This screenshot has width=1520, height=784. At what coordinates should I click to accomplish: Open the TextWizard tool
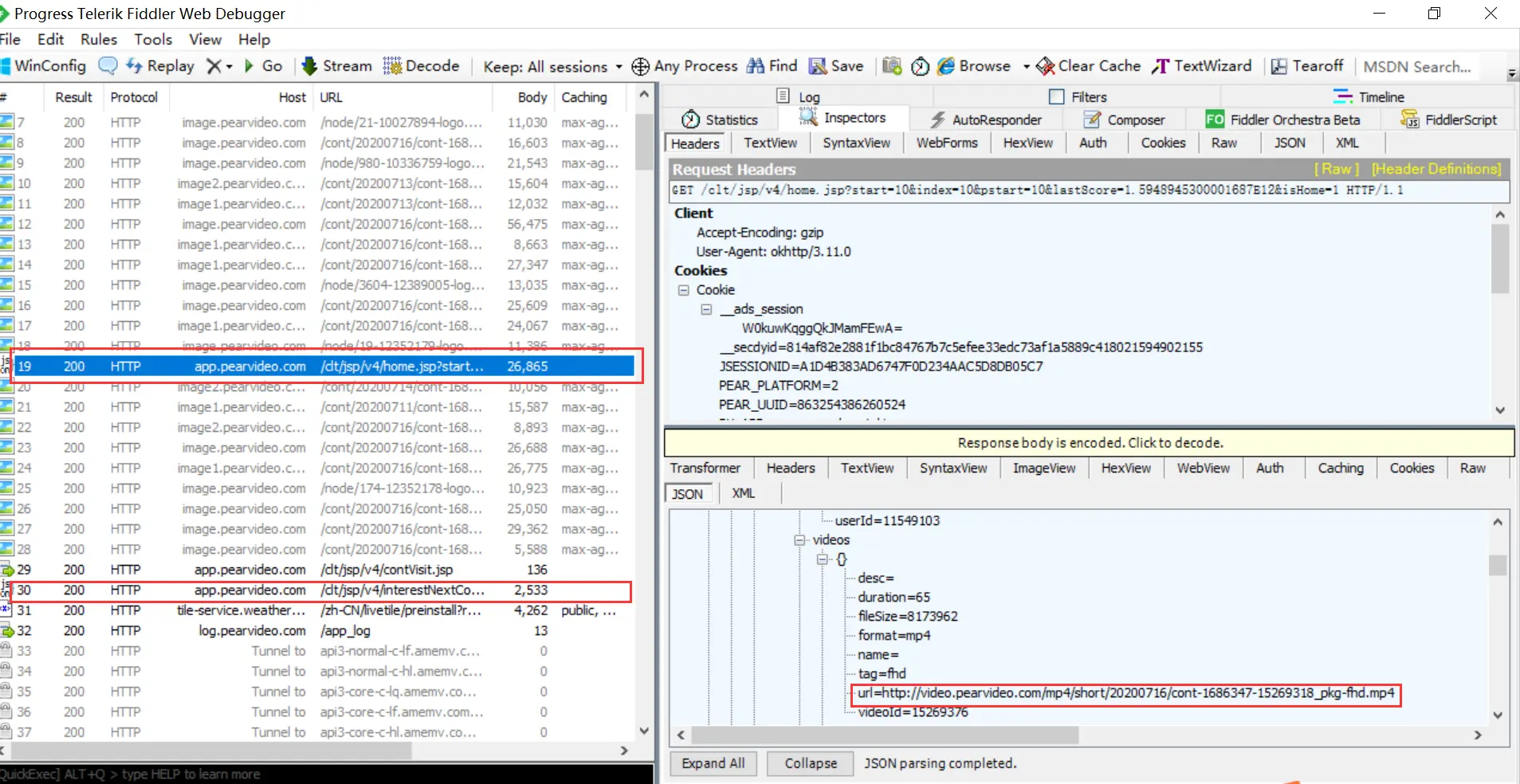pos(1201,66)
